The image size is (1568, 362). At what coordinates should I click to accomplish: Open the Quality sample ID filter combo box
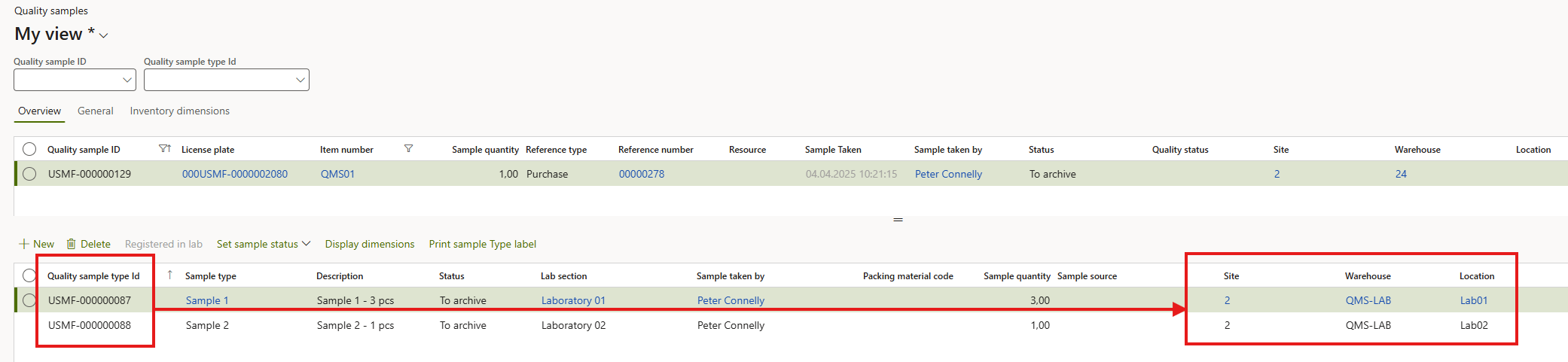click(127, 80)
